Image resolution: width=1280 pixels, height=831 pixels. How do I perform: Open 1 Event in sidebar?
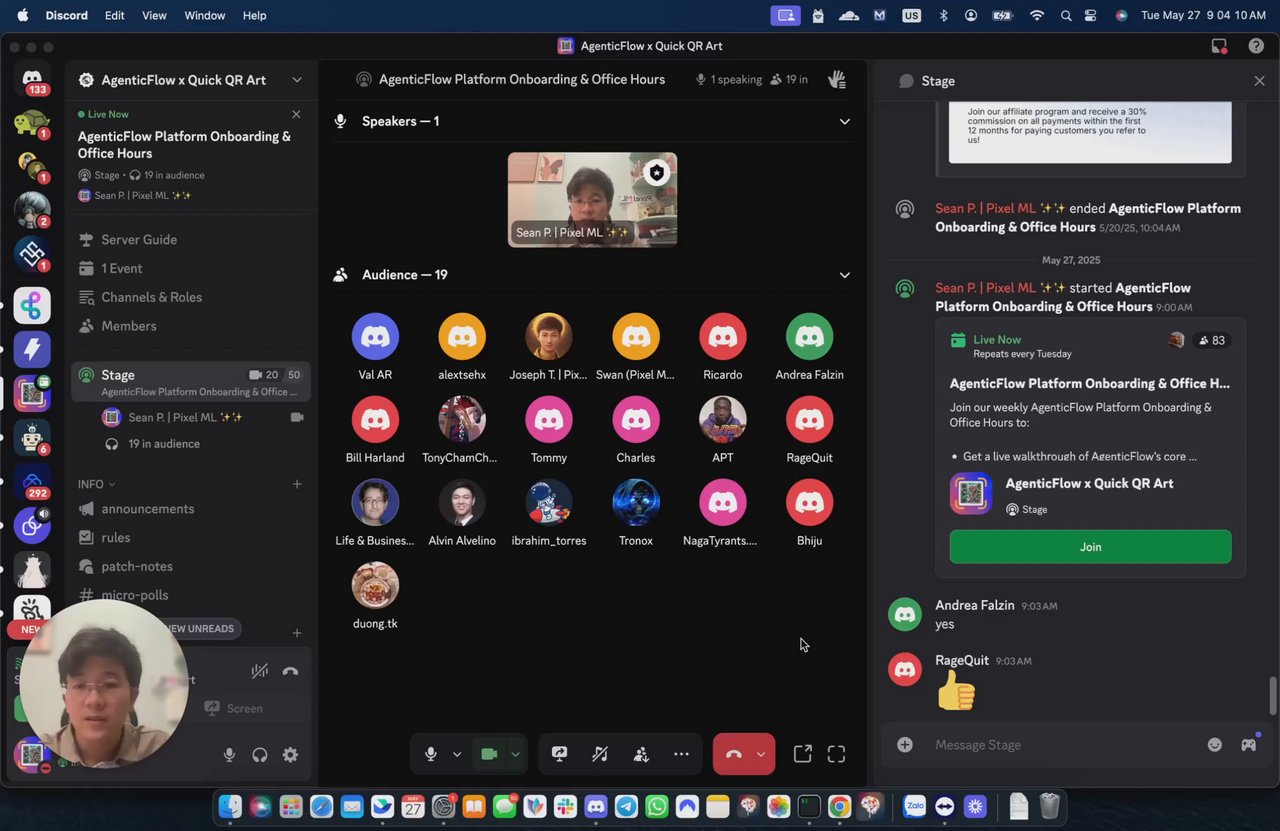click(121, 268)
